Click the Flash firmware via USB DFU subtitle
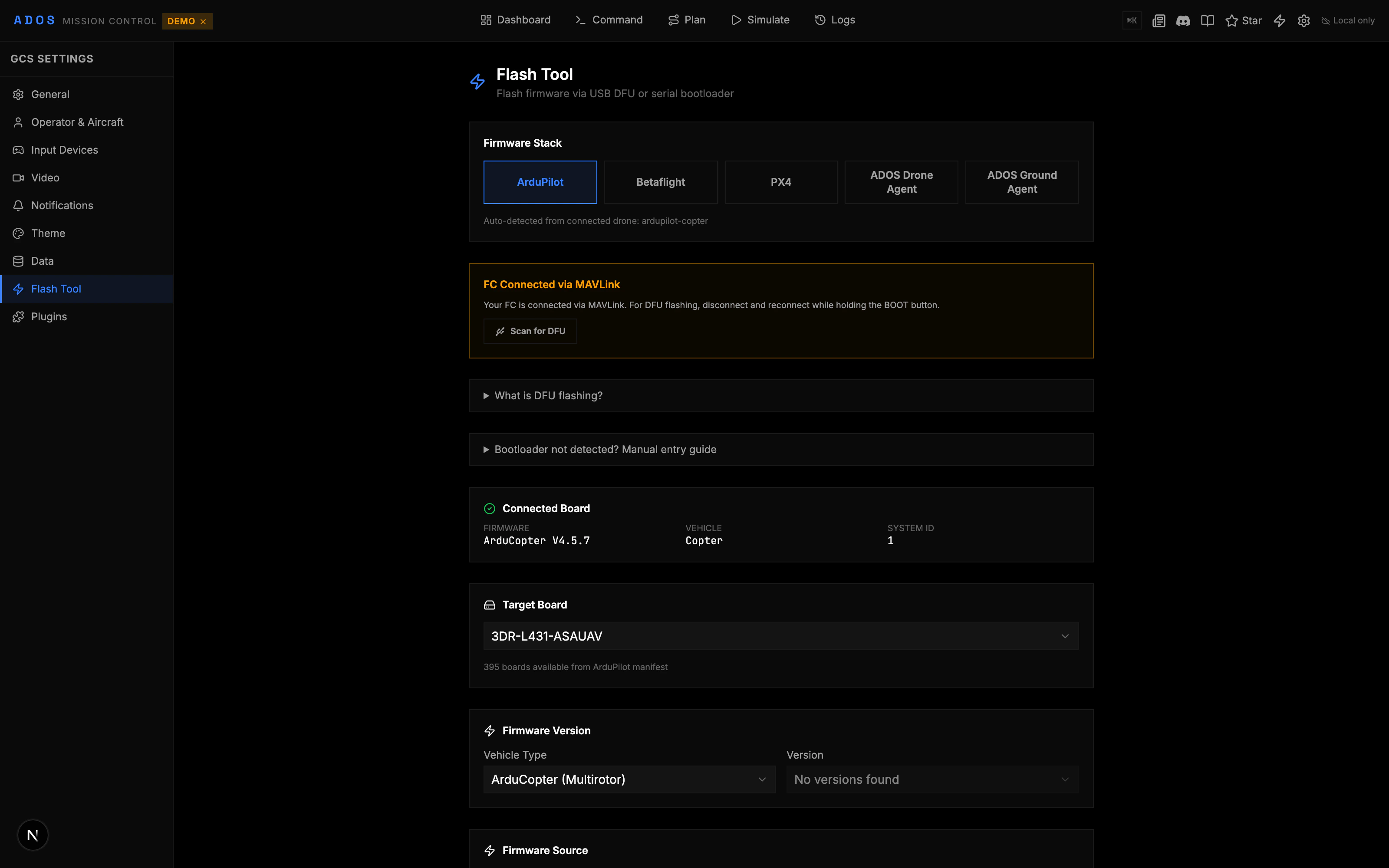The image size is (1389, 868). pos(615,94)
